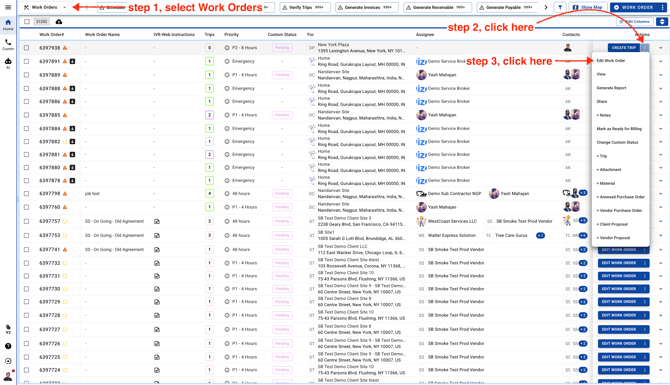Open the Generate Invoices tab

coord(367,7)
